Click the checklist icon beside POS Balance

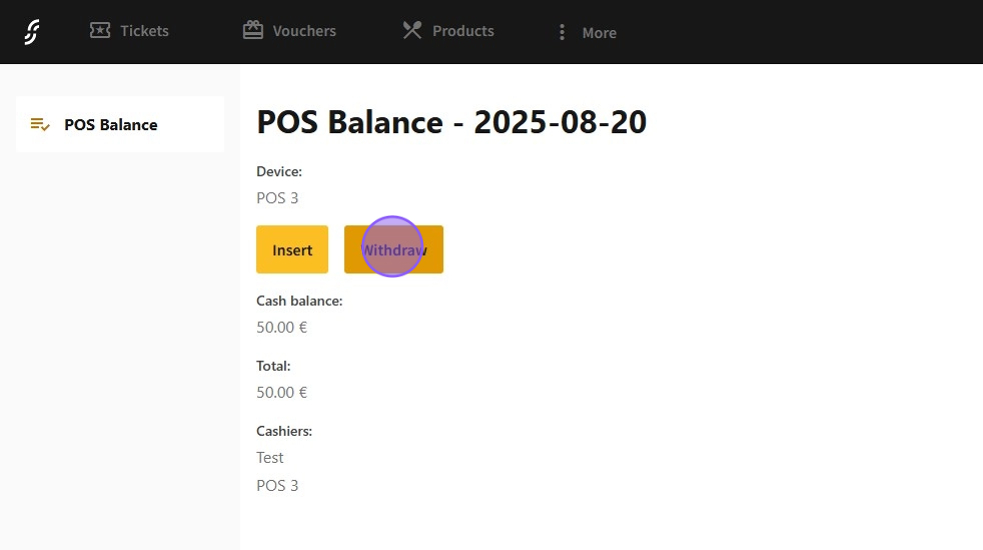point(40,125)
